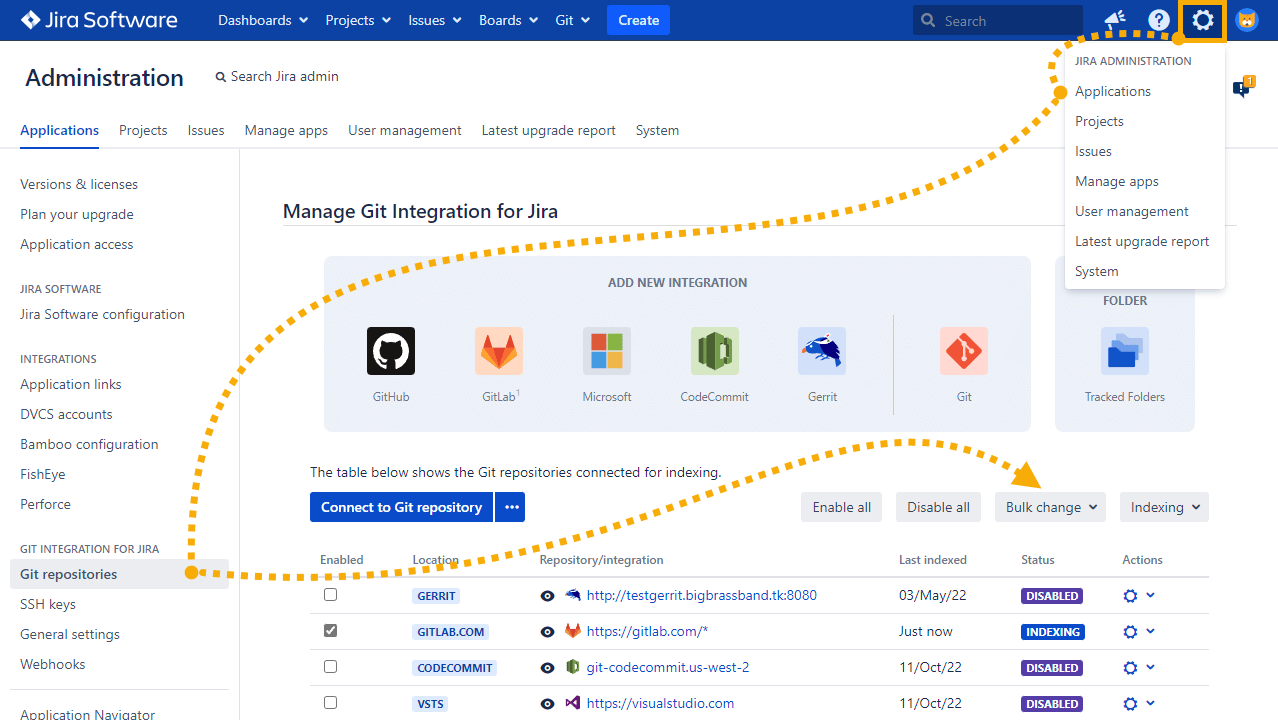Image resolution: width=1278 pixels, height=720 pixels.
Task: Uncheck the GITLAB.COM repository checkbox
Action: 330,631
